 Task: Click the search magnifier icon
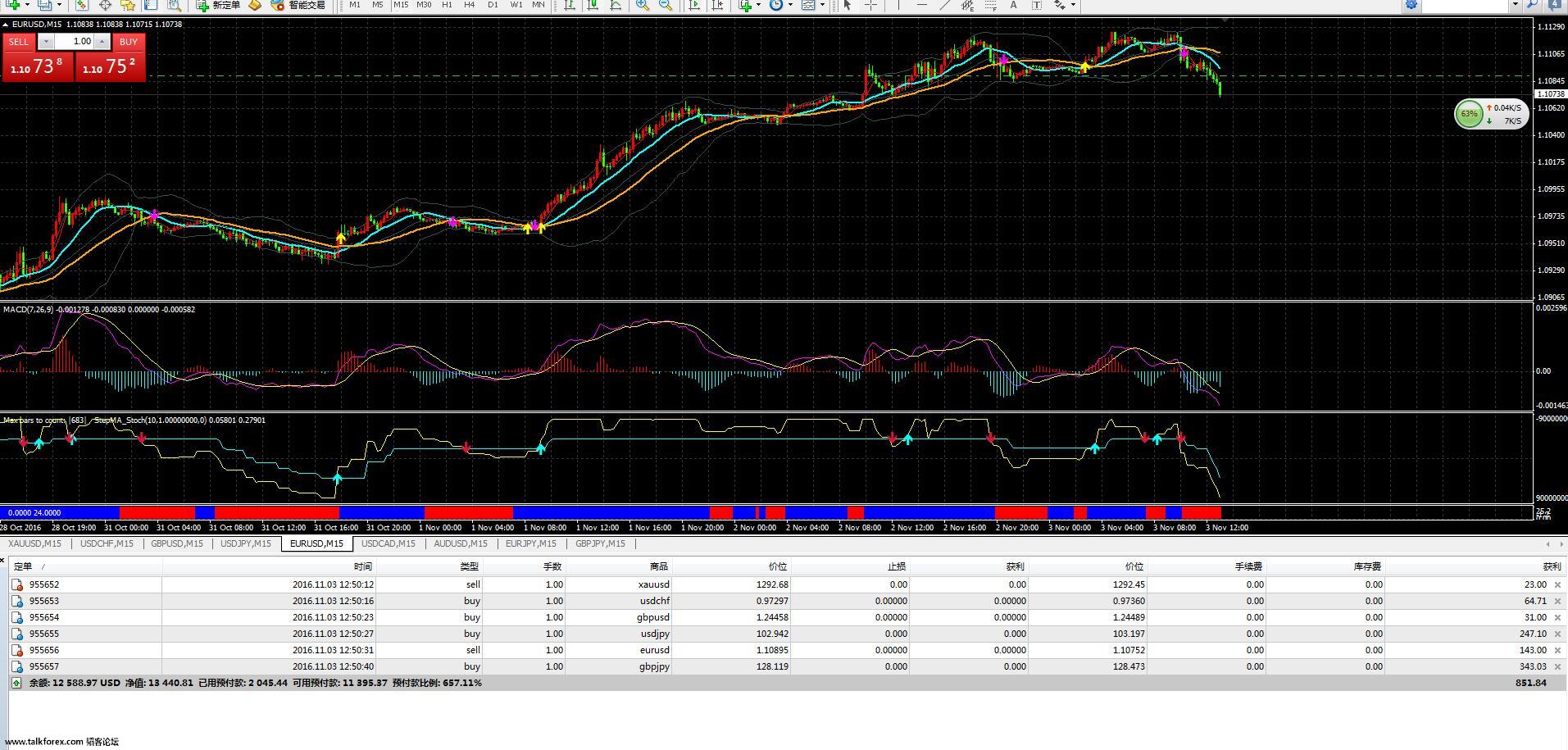click(x=1533, y=4)
